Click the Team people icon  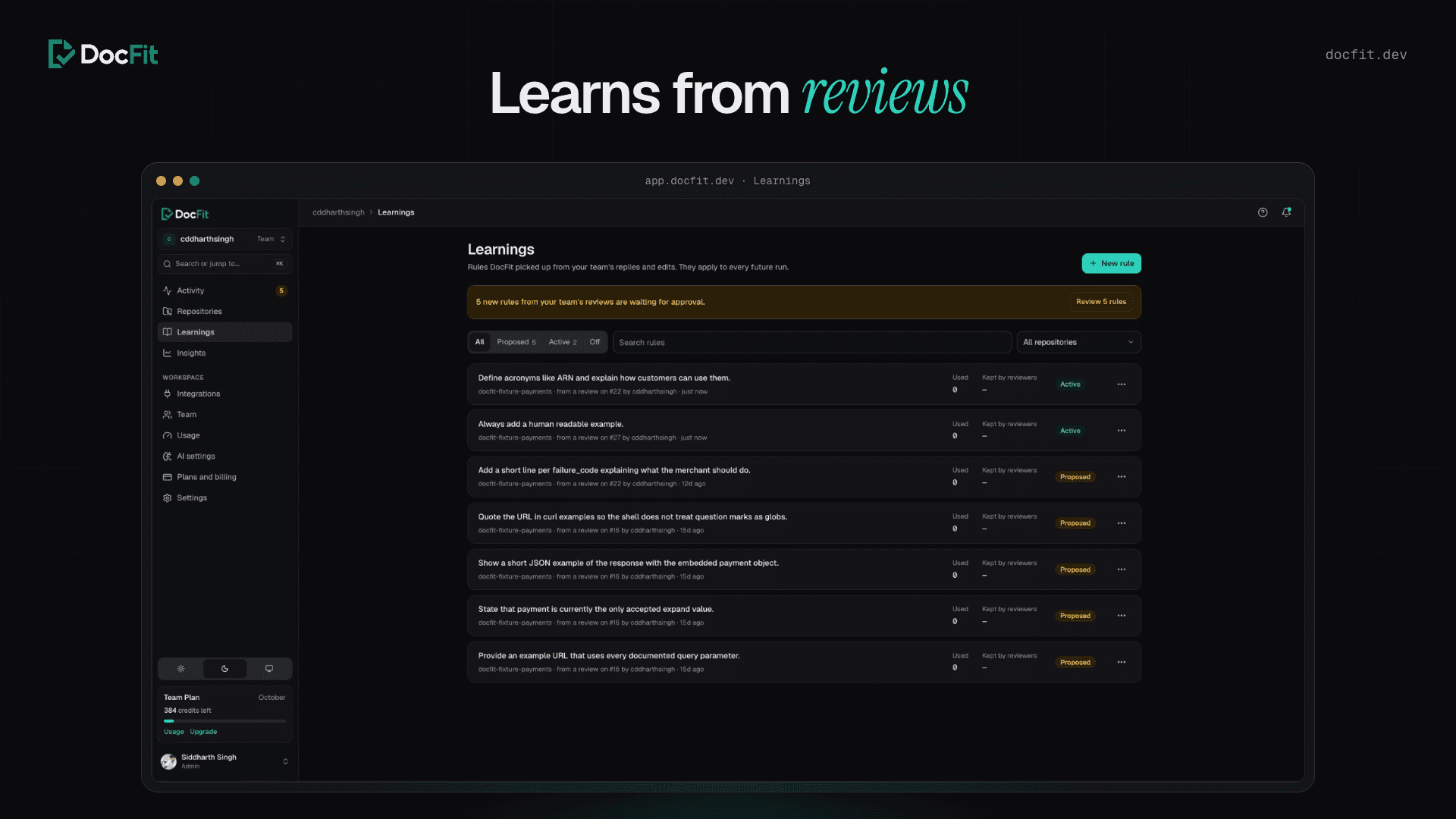tap(168, 415)
